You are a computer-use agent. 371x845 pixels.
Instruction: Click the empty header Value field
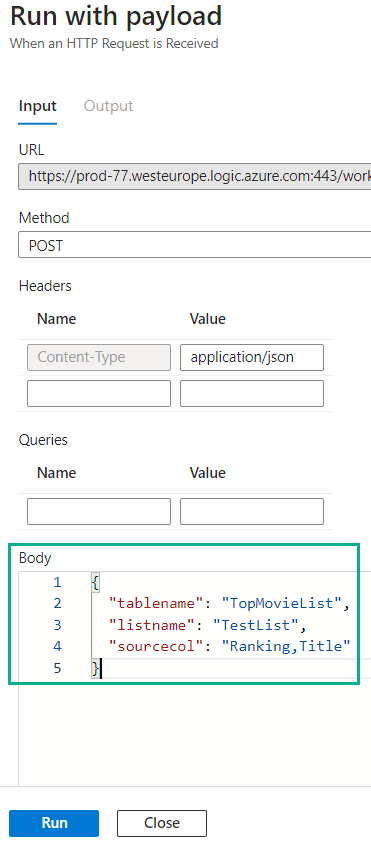(252, 393)
